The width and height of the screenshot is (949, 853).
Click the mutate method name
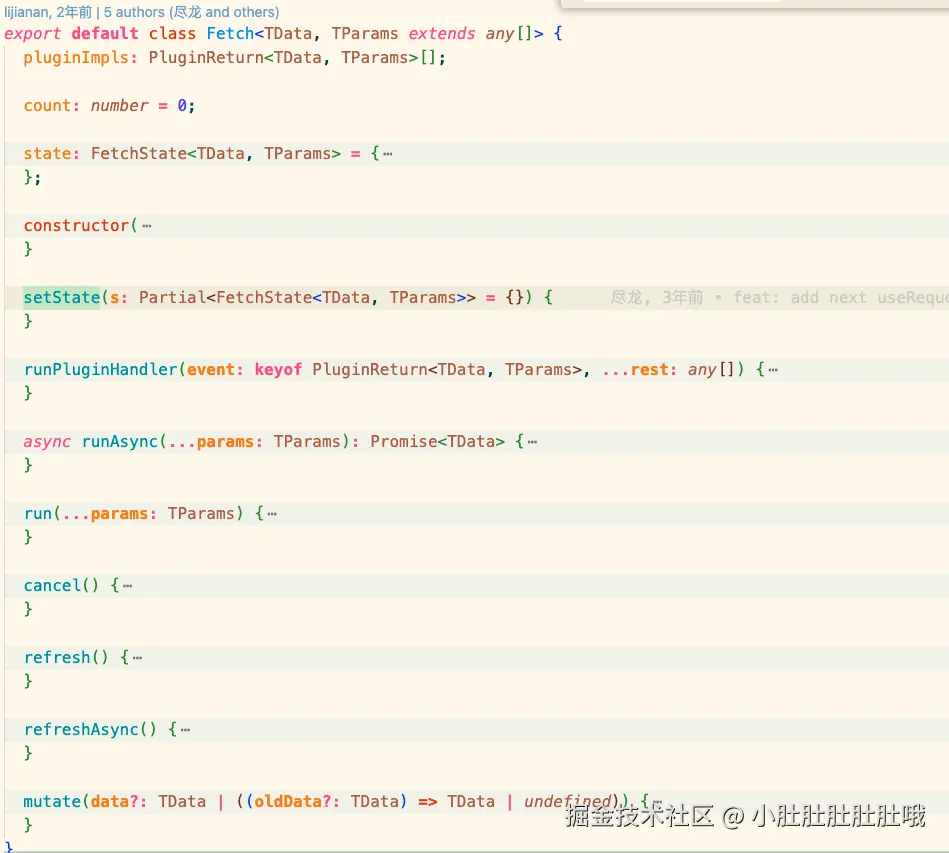52,802
